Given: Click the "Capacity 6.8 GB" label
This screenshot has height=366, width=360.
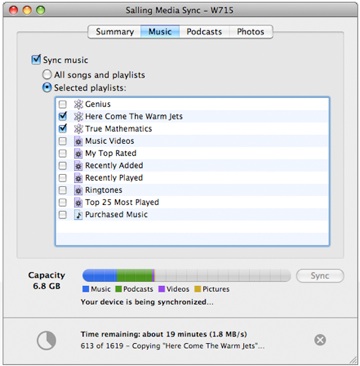Looking at the screenshot, I should pos(46,281).
